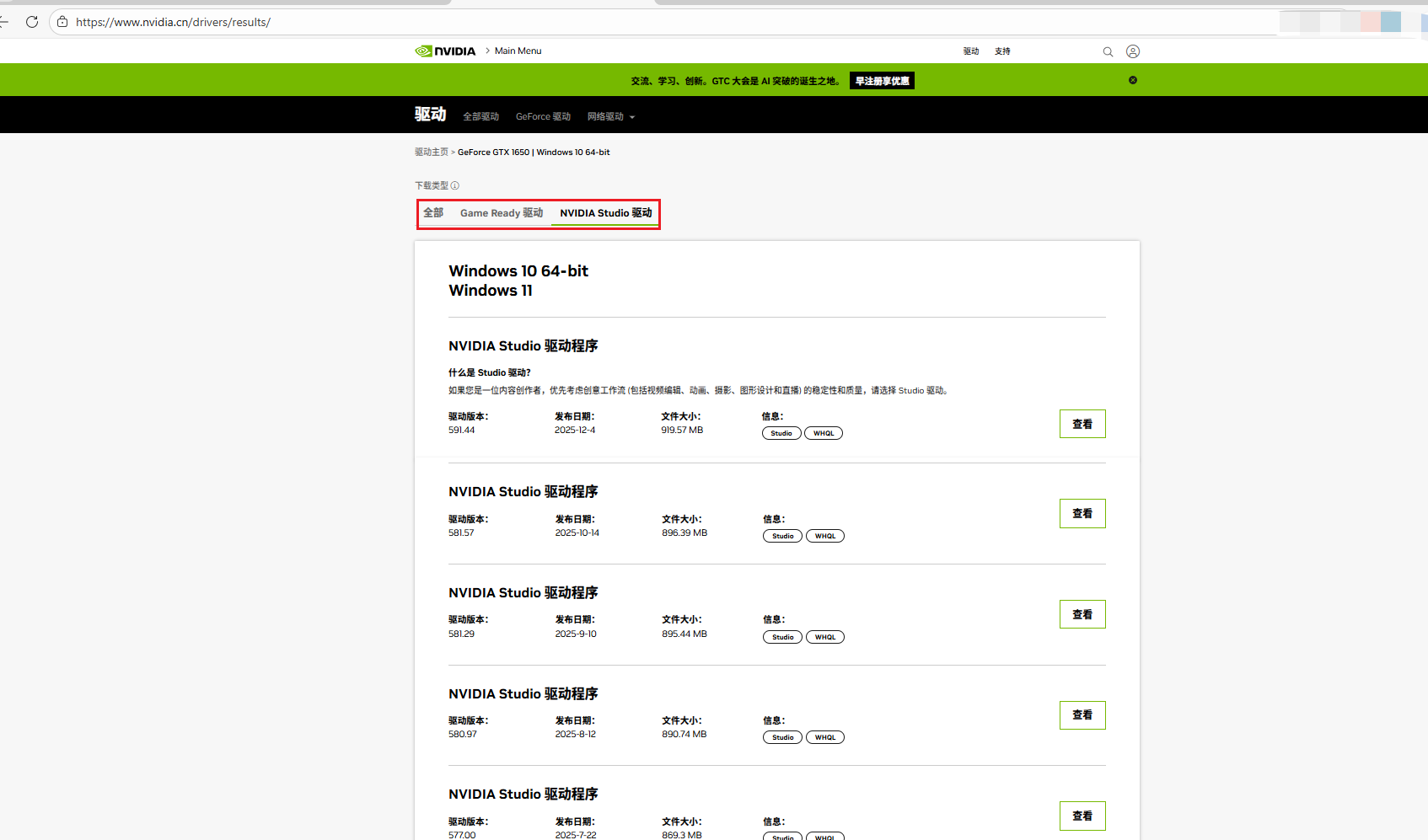Select the NVIDIA Studio 驱动 tab
The width and height of the screenshot is (1428, 840).
click(606, 213)
